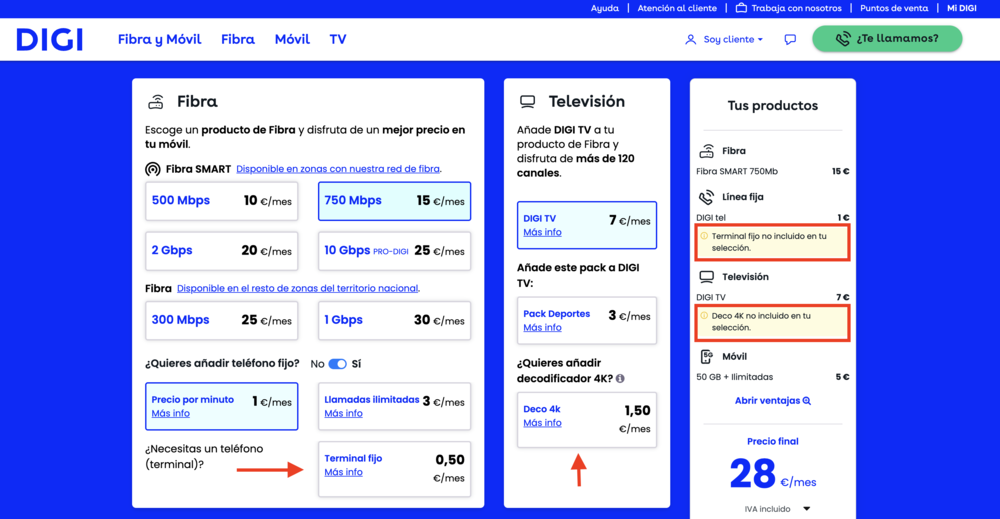This screenshot has width=1000, height=519.
Task: Pick the Llamadas ilimitadas option
Action: 394,406
